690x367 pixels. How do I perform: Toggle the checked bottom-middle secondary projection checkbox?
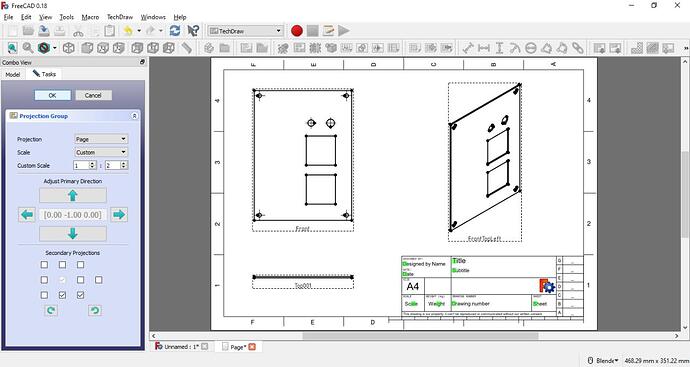[62, 295]
